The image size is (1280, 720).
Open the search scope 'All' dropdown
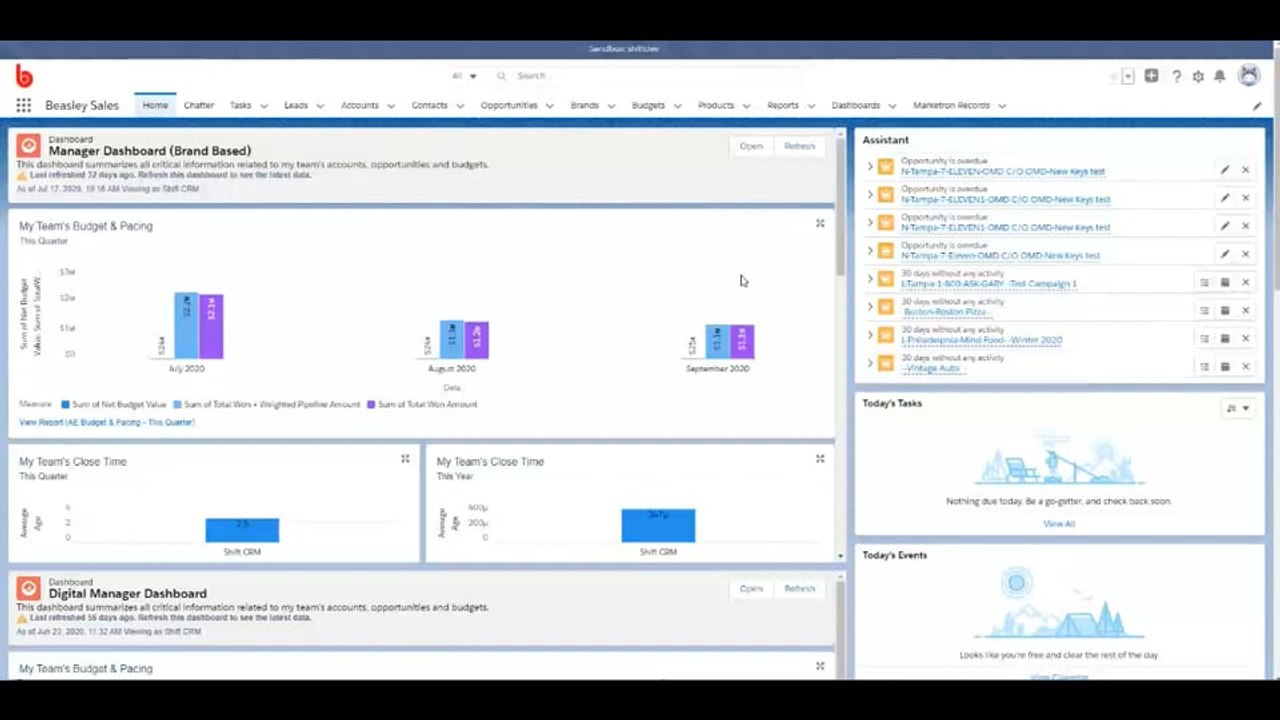[x=464, y=76]
